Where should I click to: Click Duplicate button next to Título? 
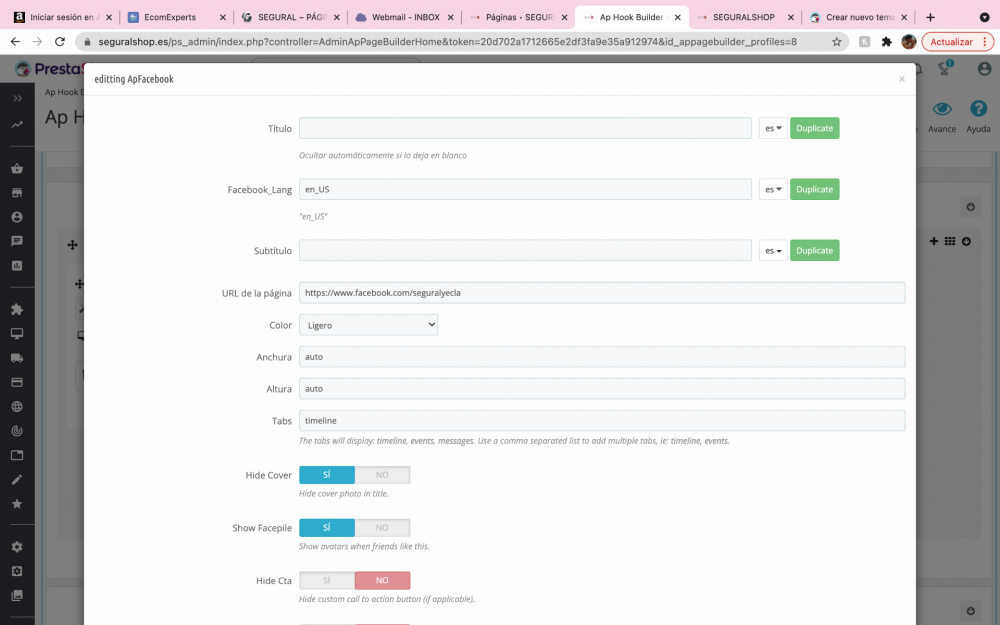point(814,128)
